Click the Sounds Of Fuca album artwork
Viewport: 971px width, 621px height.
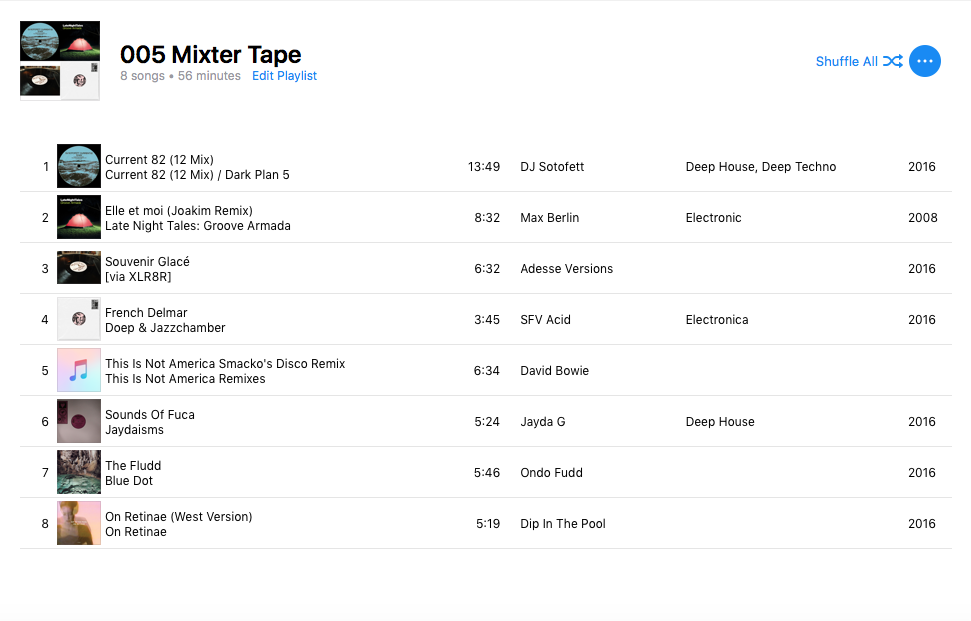[79, 421]
